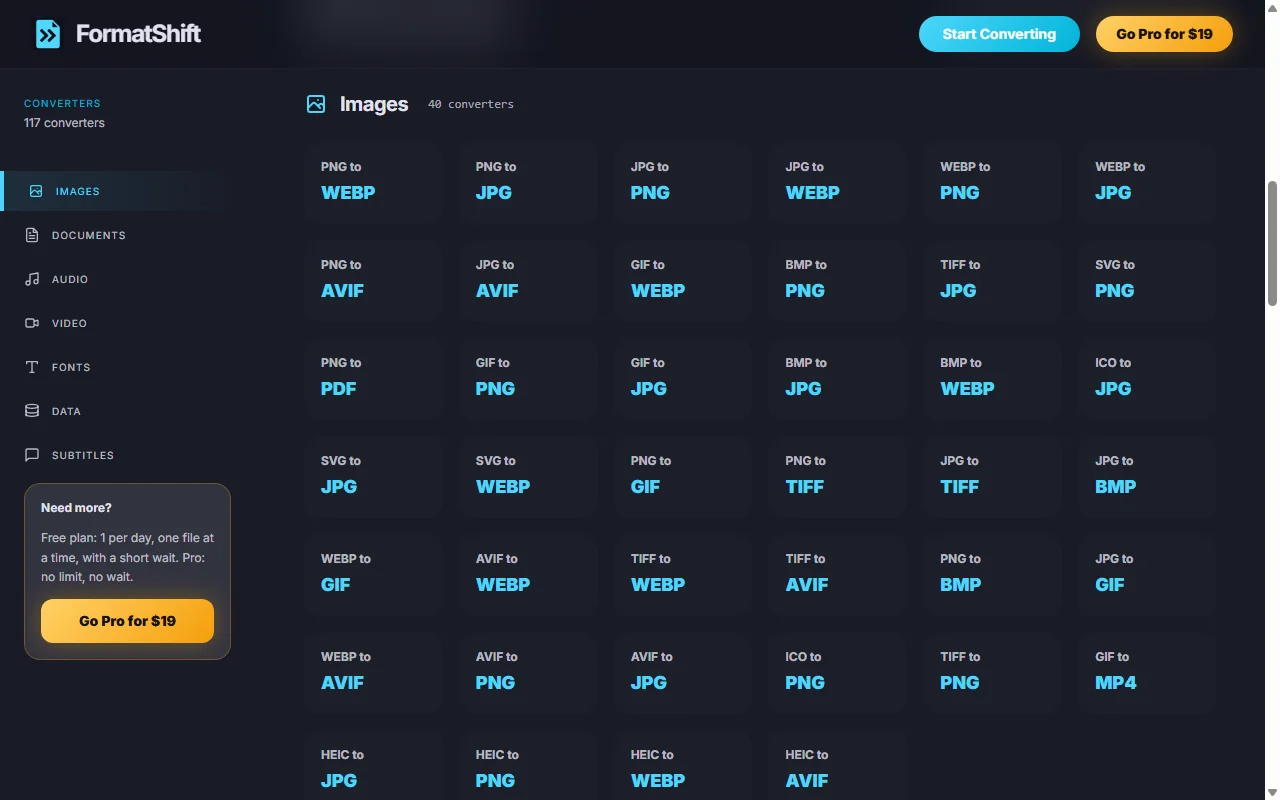
Task: Select the SVG to PNG card
Action: (x=1148, y=279)
